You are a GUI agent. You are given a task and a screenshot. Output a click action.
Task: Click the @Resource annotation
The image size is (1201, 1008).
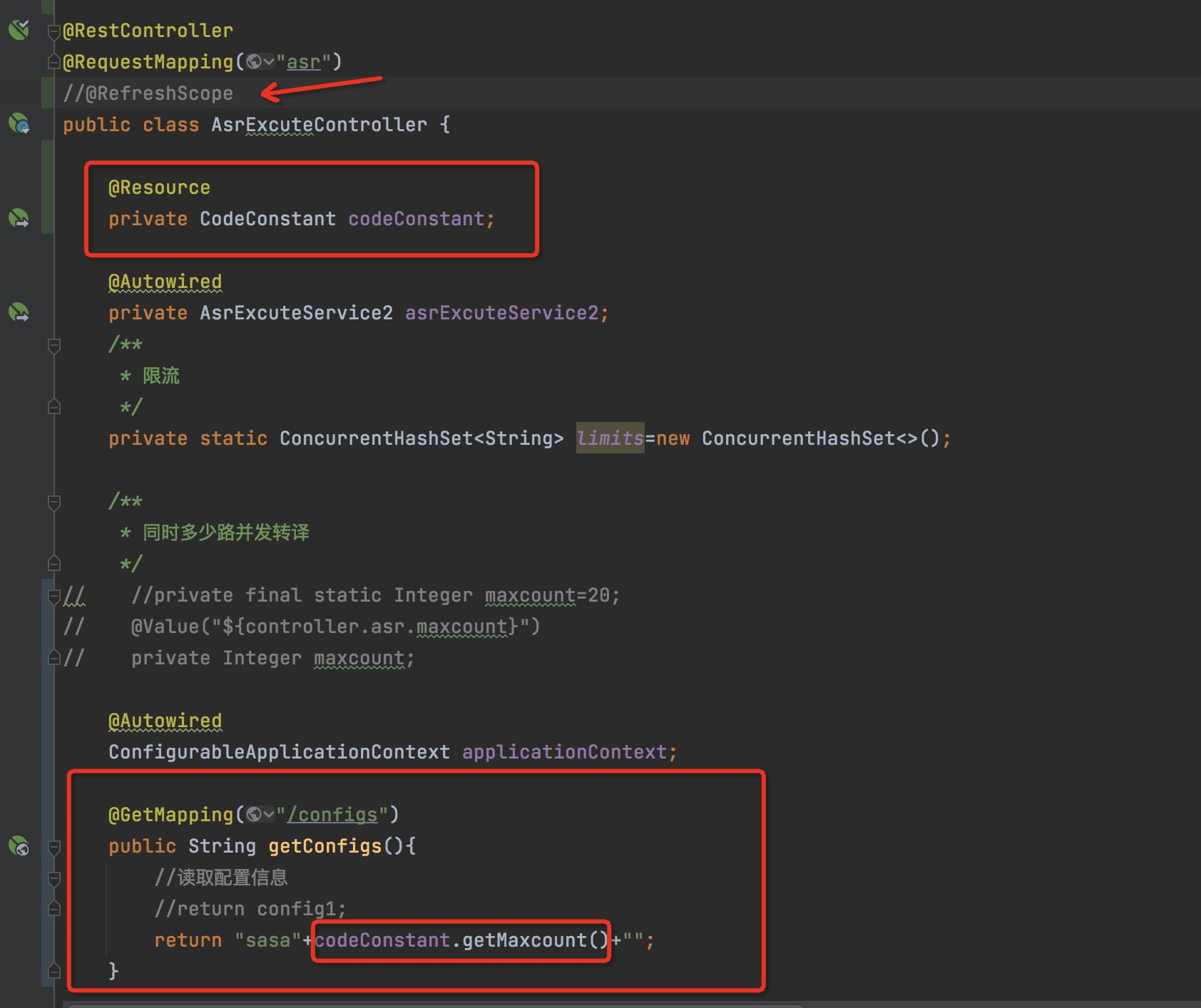(159, 187)
